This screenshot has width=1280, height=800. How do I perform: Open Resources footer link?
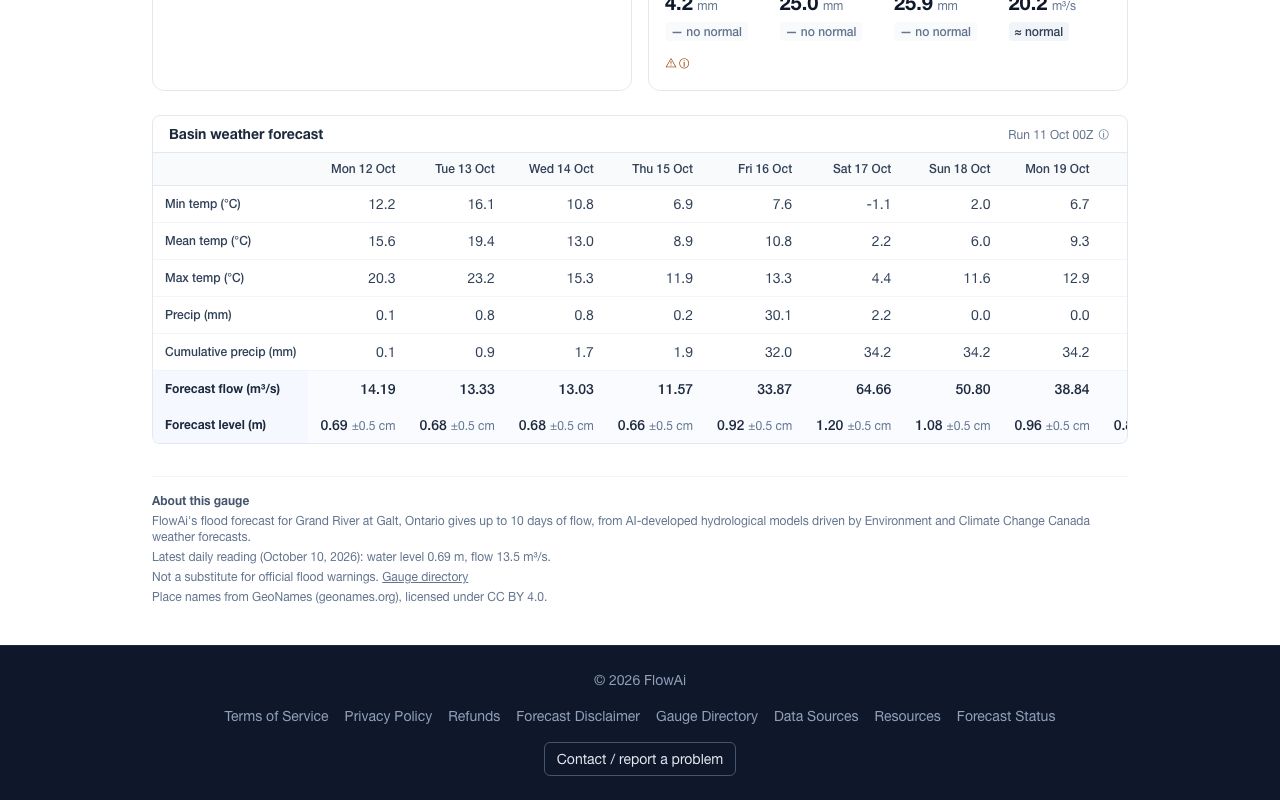pyautogui.click(x=907, y=716)
